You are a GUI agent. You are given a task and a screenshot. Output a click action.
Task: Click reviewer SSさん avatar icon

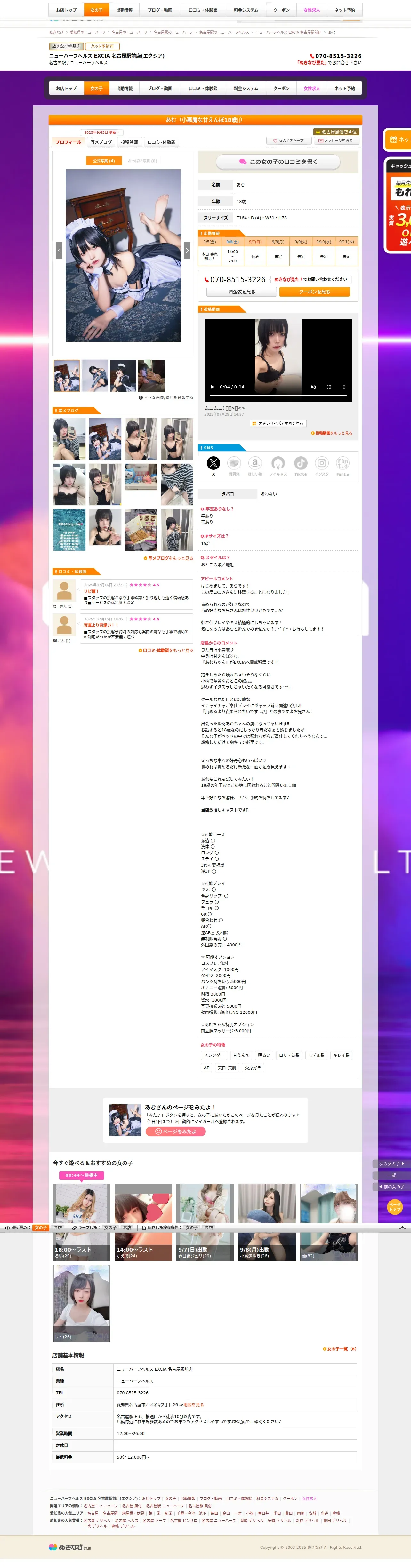coord(64,625)
